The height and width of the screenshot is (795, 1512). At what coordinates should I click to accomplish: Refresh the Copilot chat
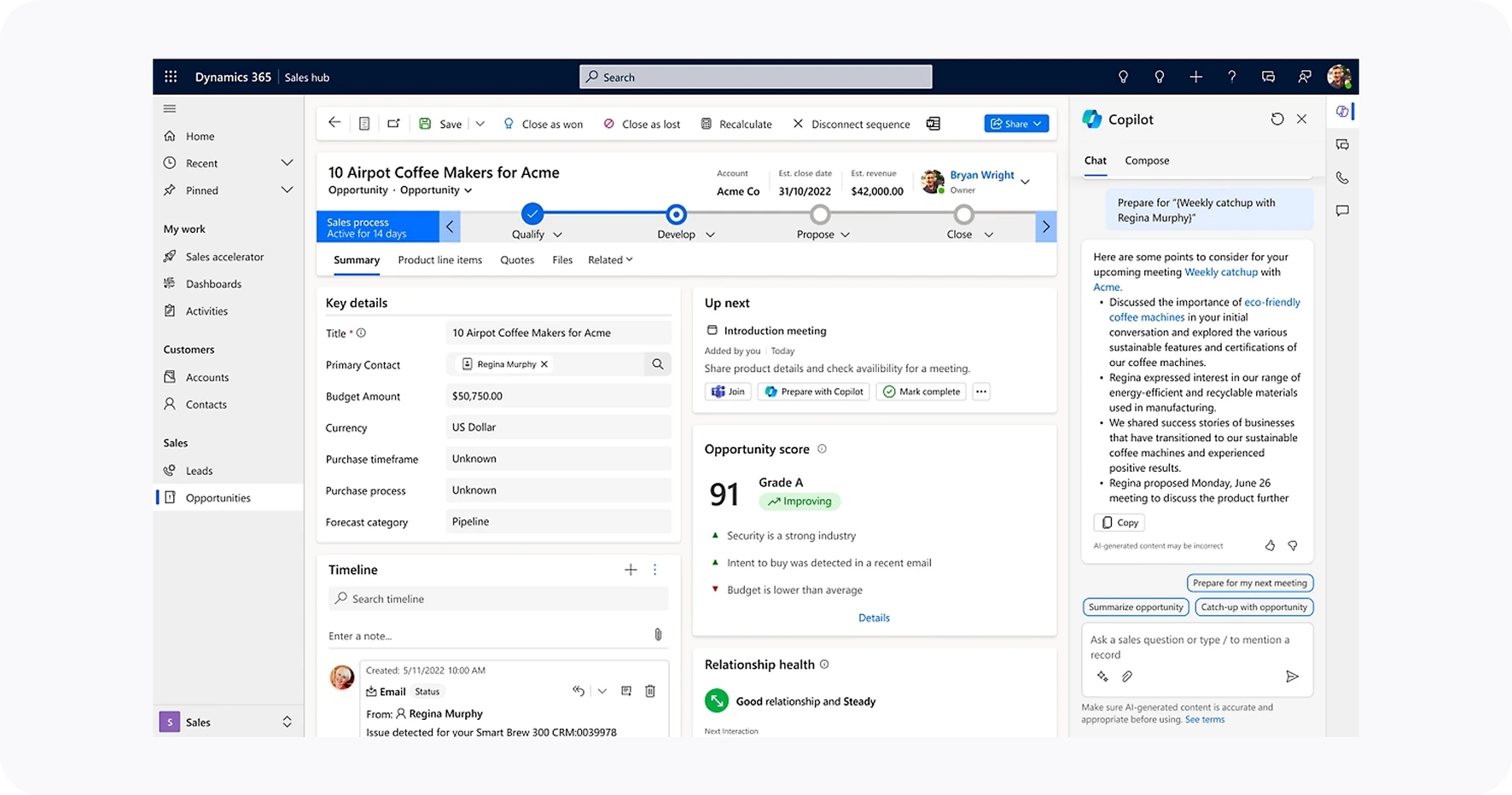[x=1276, y=119]
